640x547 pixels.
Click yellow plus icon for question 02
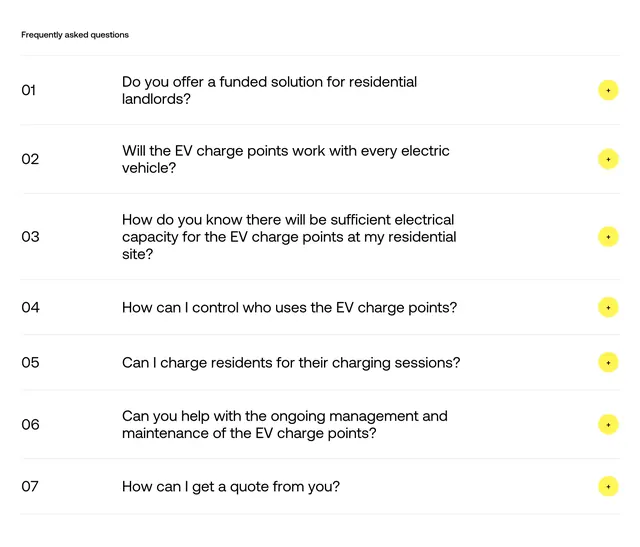[608, 159]
